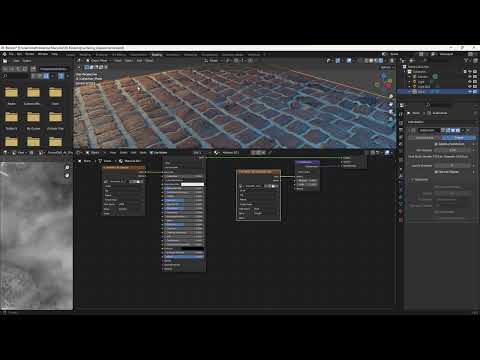480x360 pixels.
Task: Open image editor type selector
Action: (x=5, y=153)
